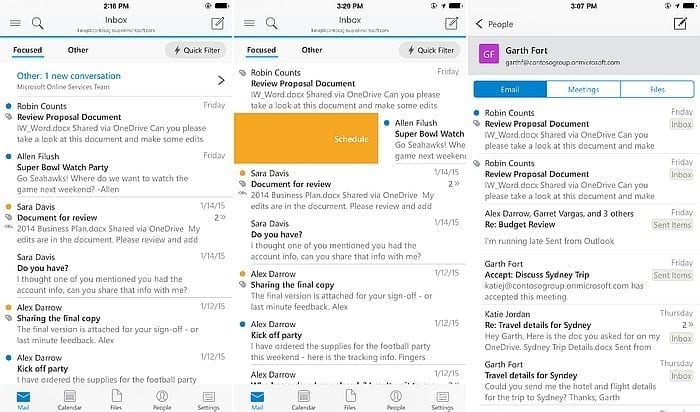Viewport: 700px width, 412px height.
Task: Open swiped Super Bowl Watch email, middle screen
Action: (422, 139)
